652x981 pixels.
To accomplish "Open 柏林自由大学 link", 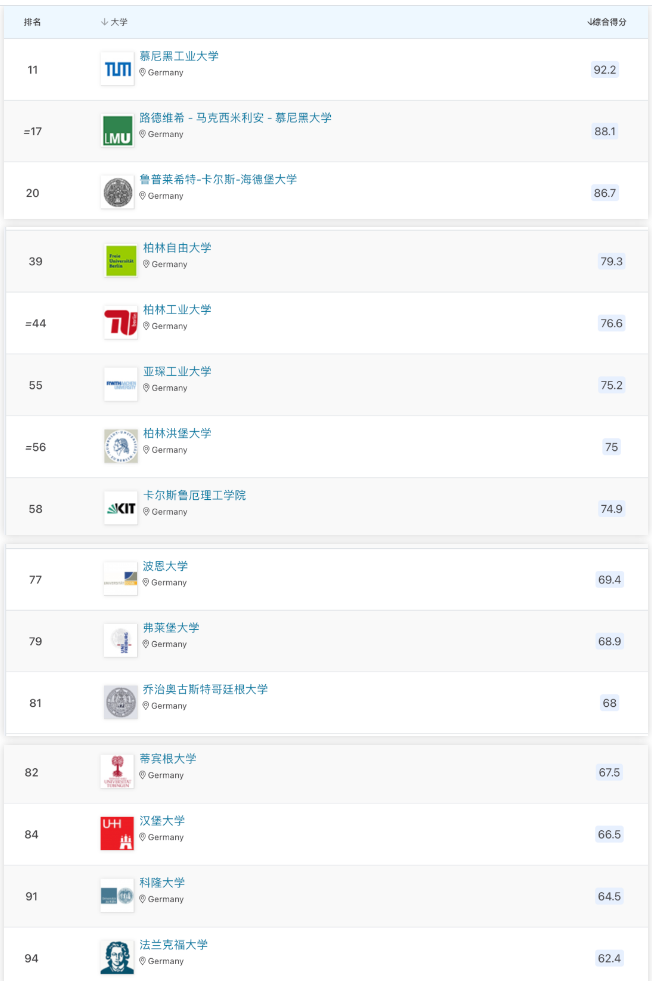I will pyautogui.click(x=177, y=248).
